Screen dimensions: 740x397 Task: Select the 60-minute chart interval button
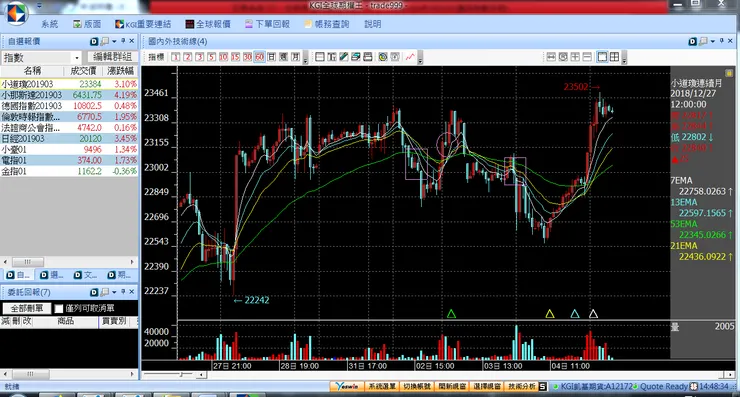click(260, 57)
